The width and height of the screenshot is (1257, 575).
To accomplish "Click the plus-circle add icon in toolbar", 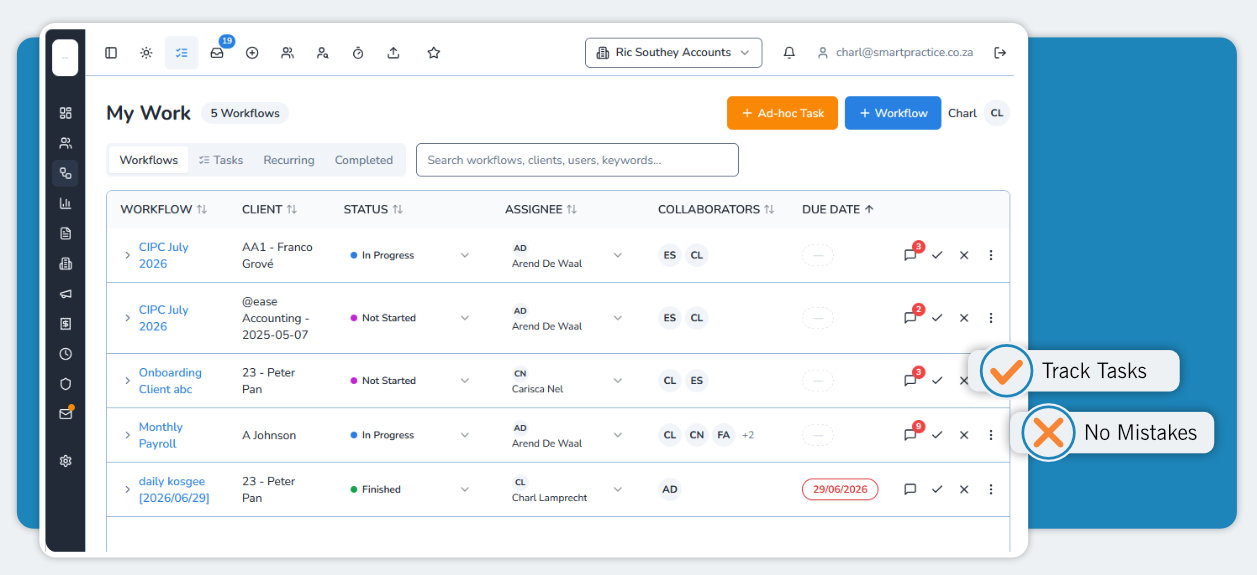I will 252,53.
